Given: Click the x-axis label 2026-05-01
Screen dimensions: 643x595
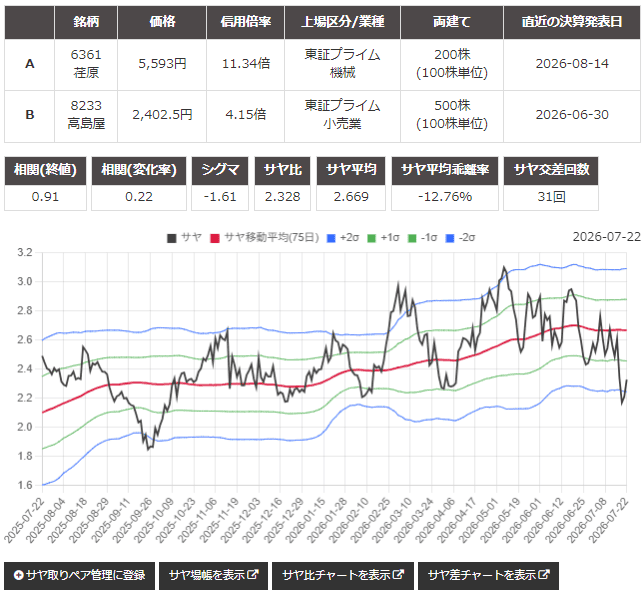Looking at the screenshot, I should (x=481, y=520).
